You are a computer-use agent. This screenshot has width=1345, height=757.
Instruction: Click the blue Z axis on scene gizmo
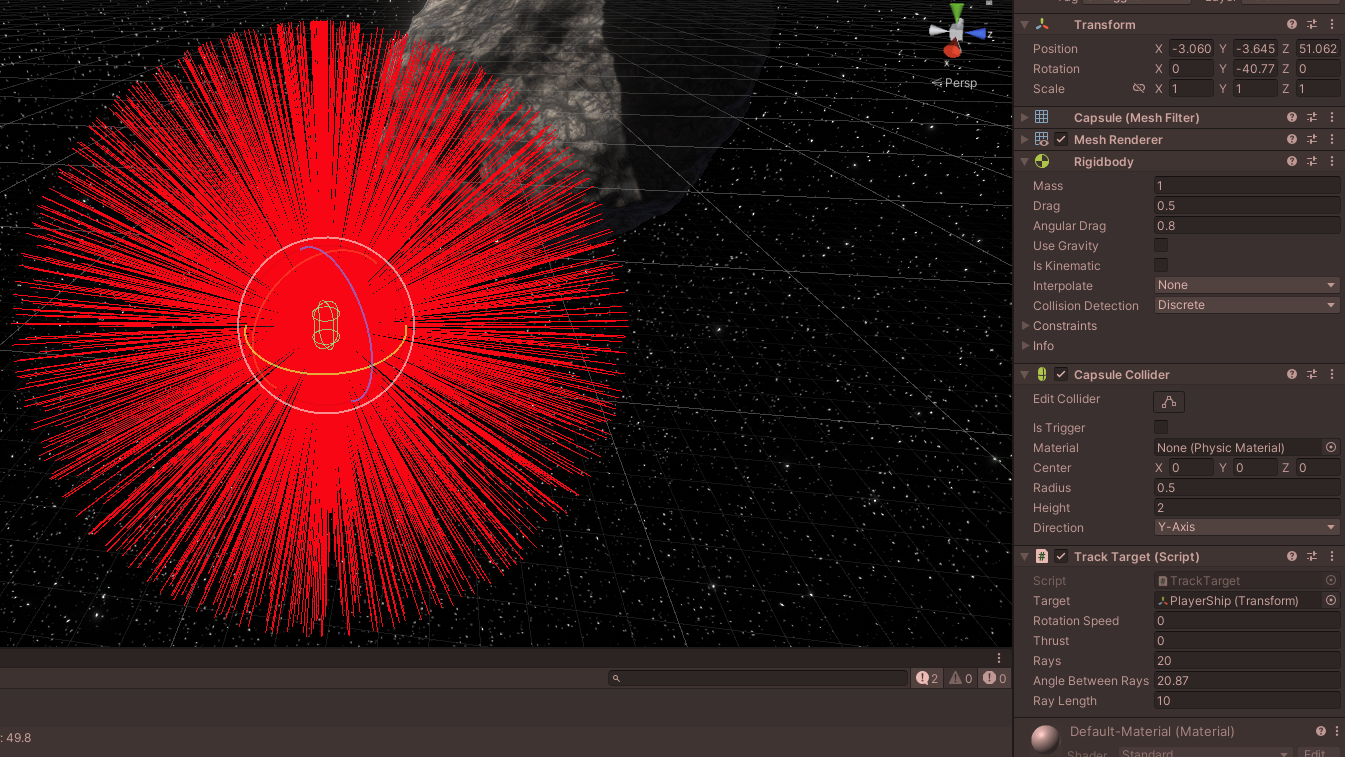980,34
